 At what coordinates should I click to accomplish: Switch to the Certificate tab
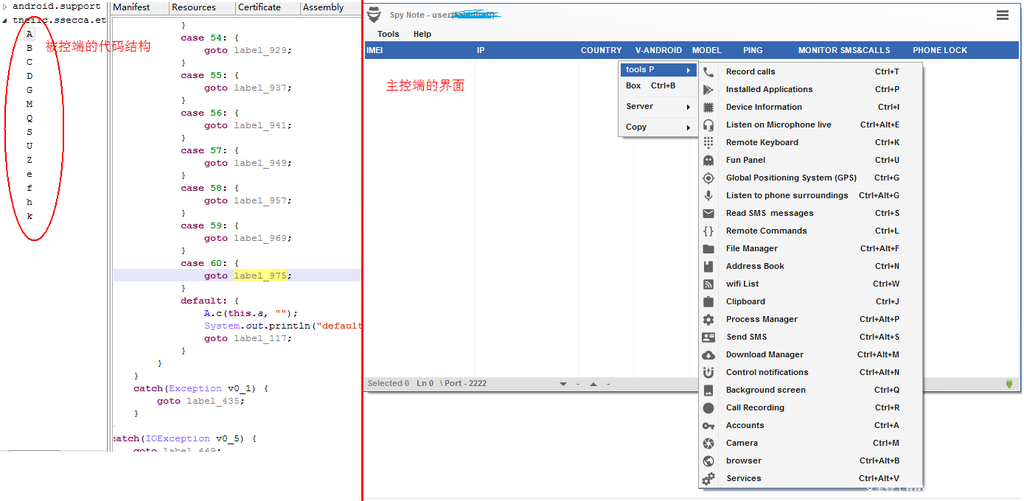[x=259, y=7]
